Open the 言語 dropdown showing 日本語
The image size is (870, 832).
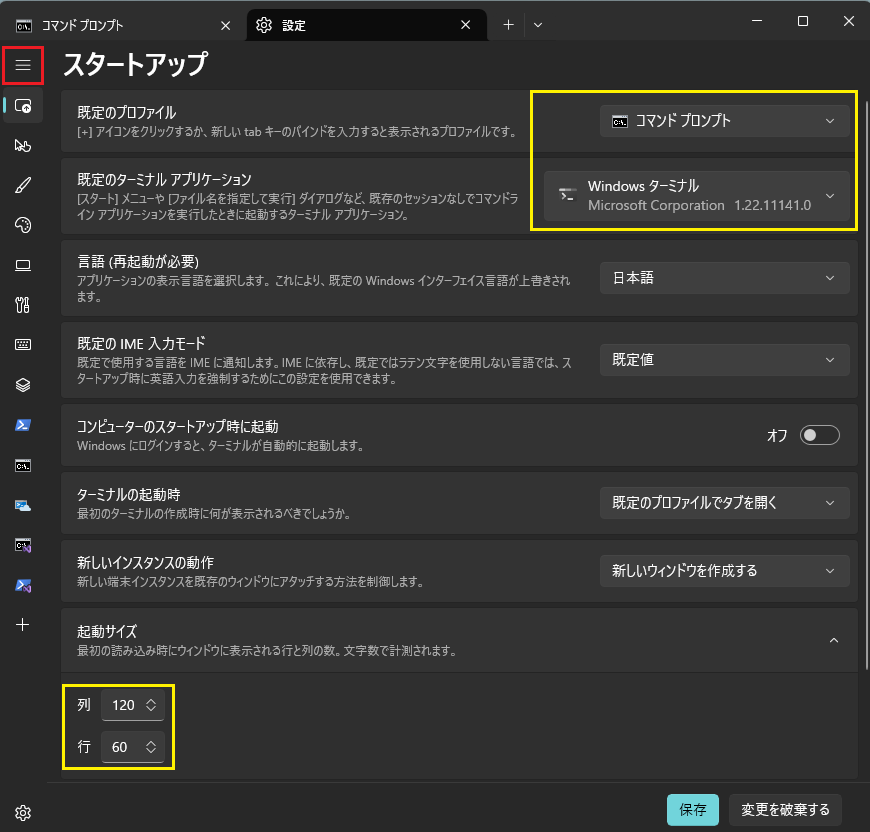(725, 278)
